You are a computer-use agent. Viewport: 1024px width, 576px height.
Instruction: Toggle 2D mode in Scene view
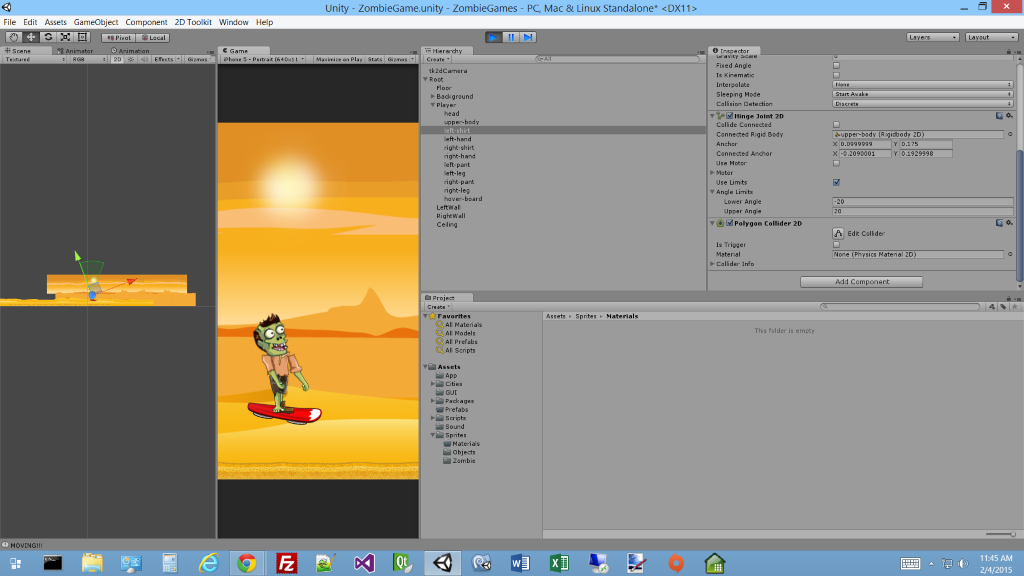117,59
